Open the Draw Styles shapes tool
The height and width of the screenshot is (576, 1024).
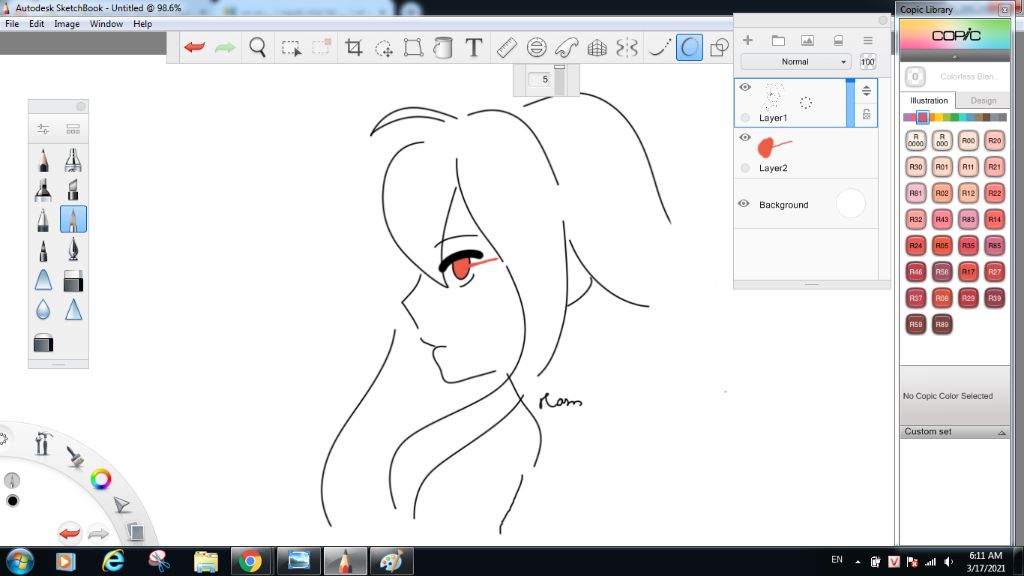pos(718,47)
